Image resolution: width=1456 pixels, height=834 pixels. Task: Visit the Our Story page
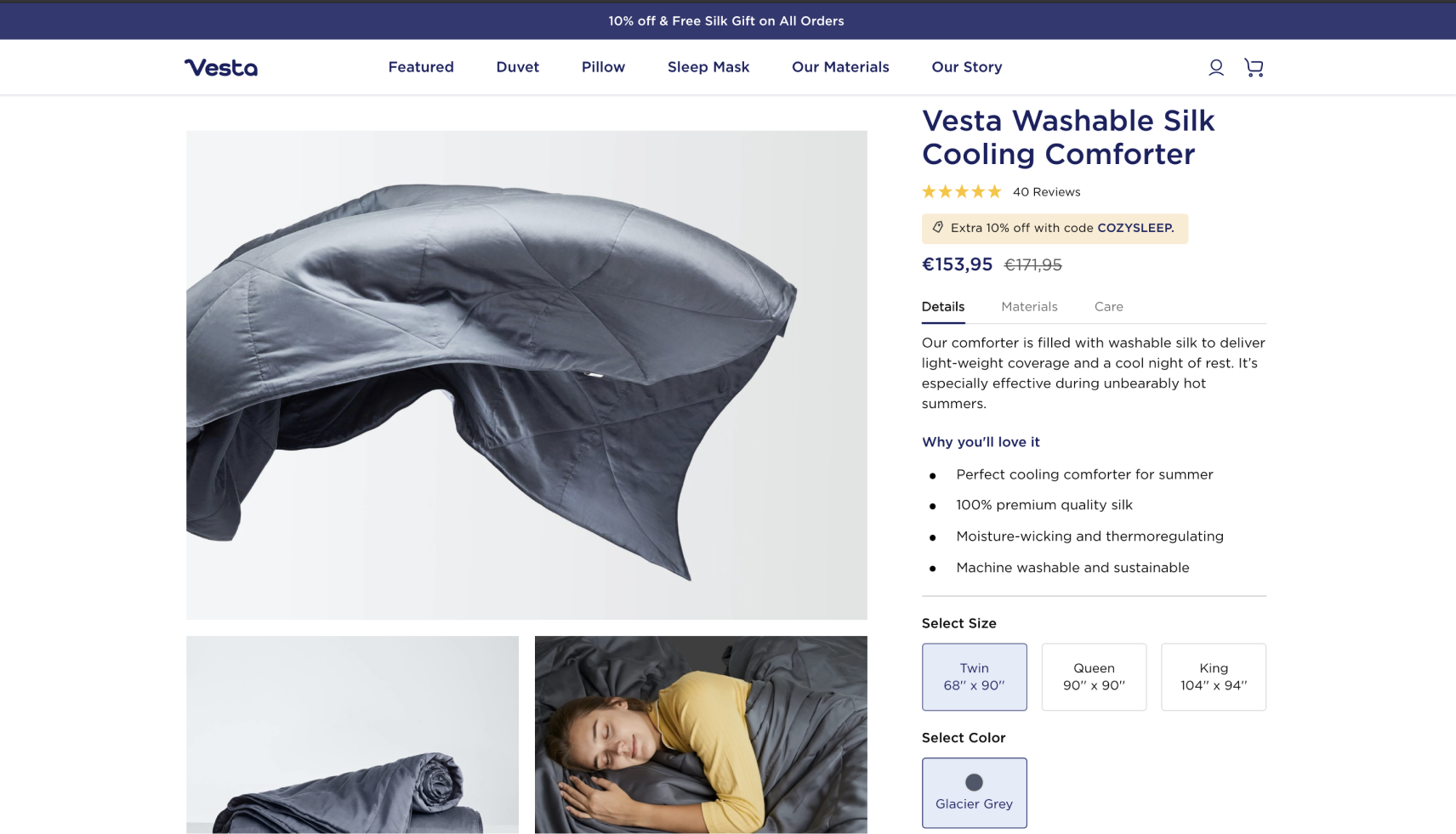point(967,67)
